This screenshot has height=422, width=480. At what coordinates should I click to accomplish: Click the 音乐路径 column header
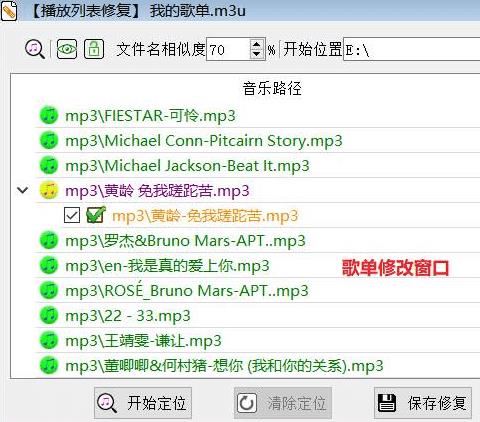[272, 89]
